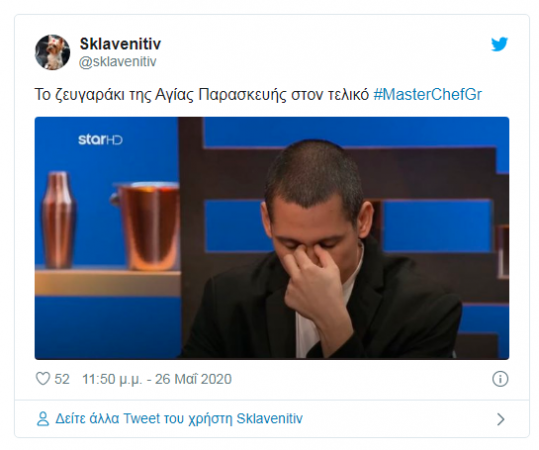Open Sklavenitiv's dog profile avatar
539x450 pixels.
(x=52, y=52)
